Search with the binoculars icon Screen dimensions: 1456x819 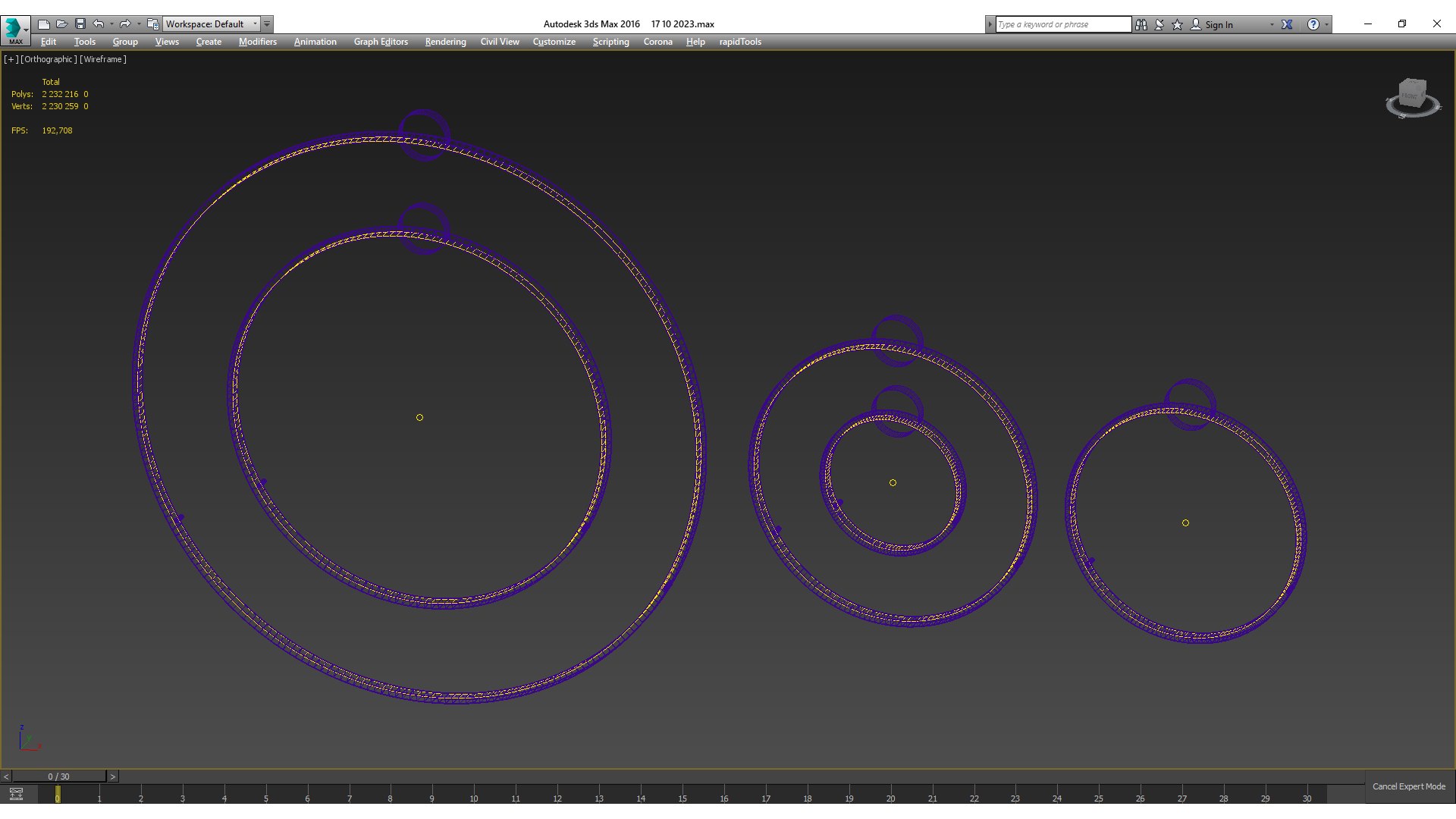(1141, 24)
